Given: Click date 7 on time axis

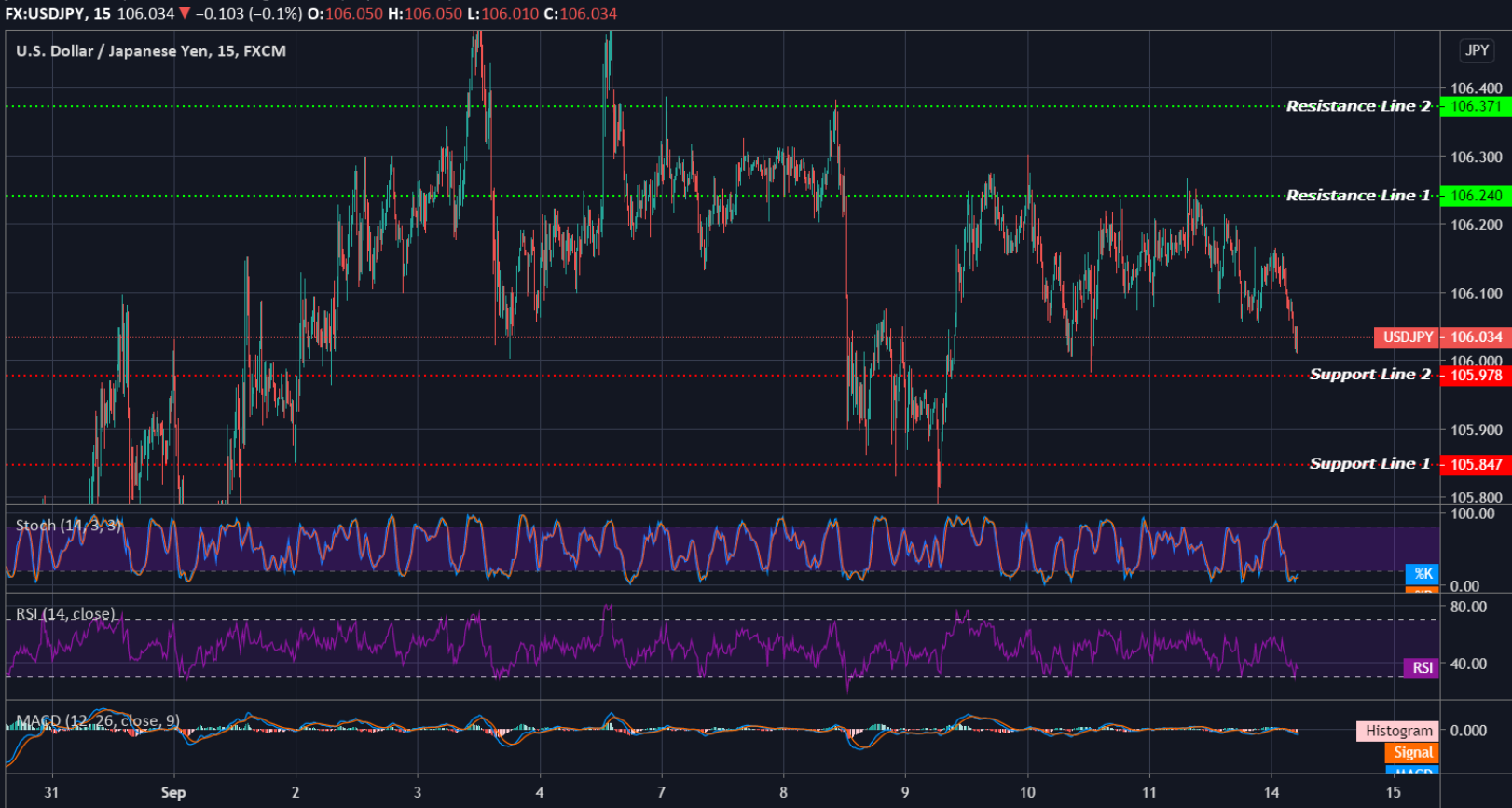Looking at the screenshot, I should tap(662, 792).
